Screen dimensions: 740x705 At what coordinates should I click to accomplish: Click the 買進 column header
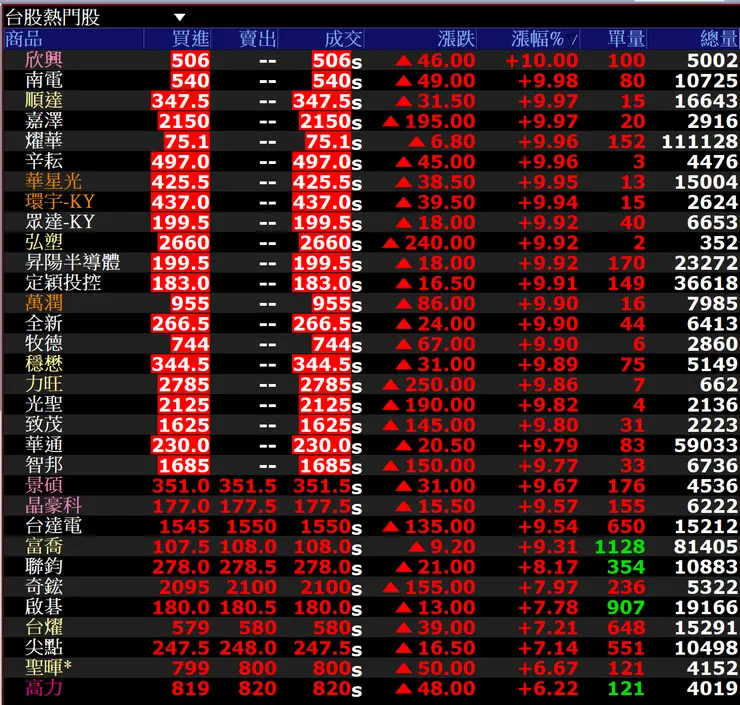coord(191,39)
